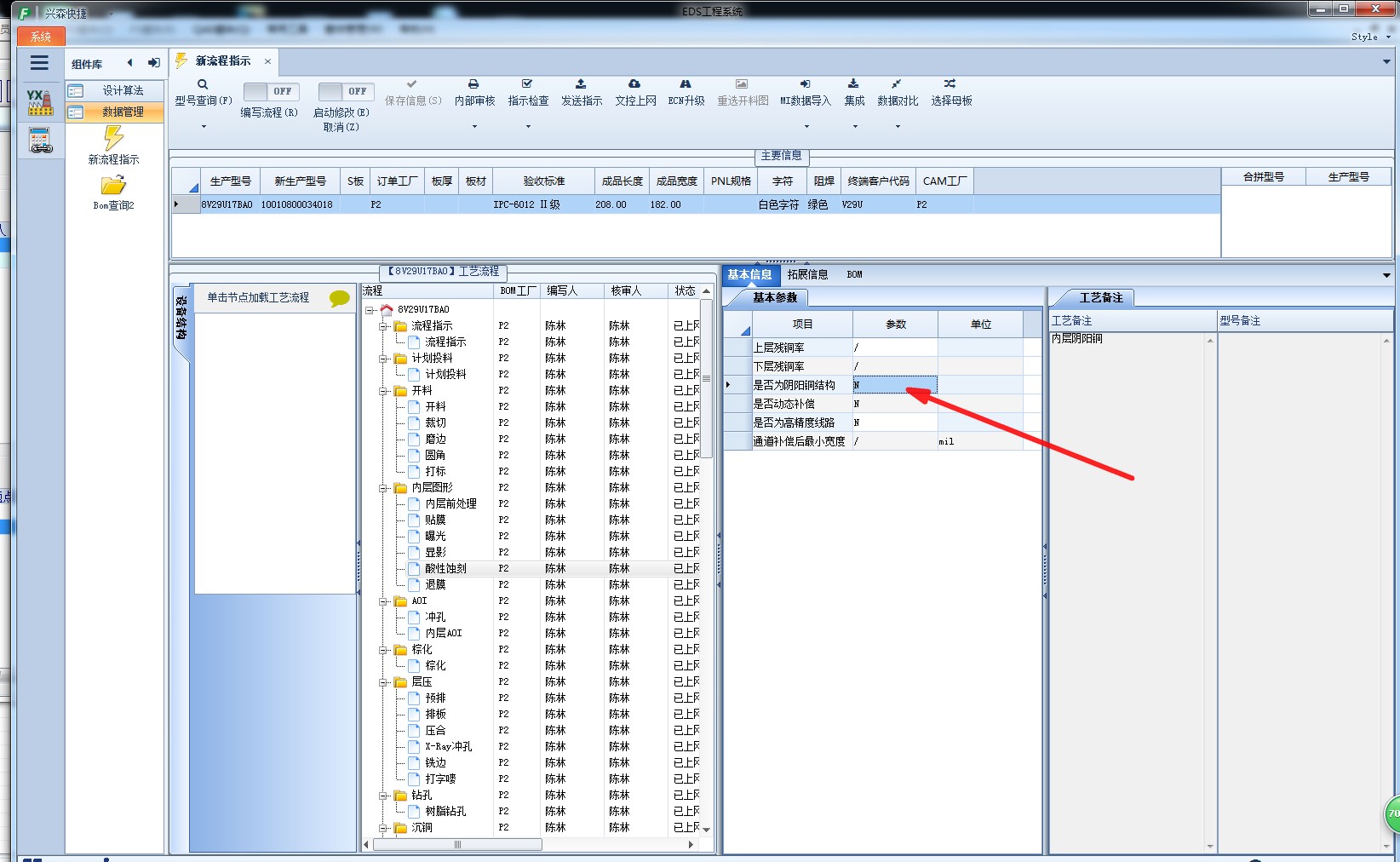Click the 主要信息 section header
The image size is (1400, 862).
click(781, 156)
